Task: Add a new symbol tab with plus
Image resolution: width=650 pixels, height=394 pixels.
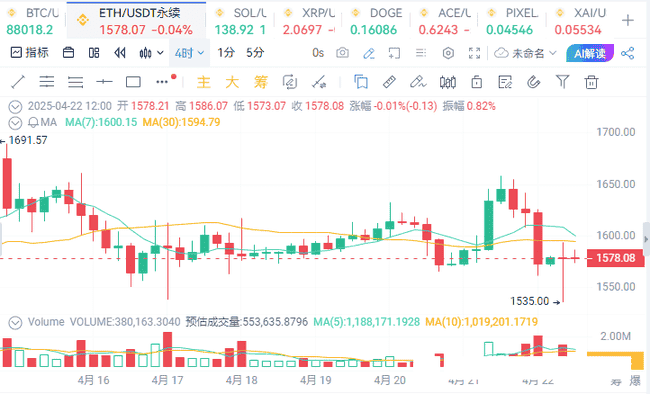Action: (x=628, y=20)
